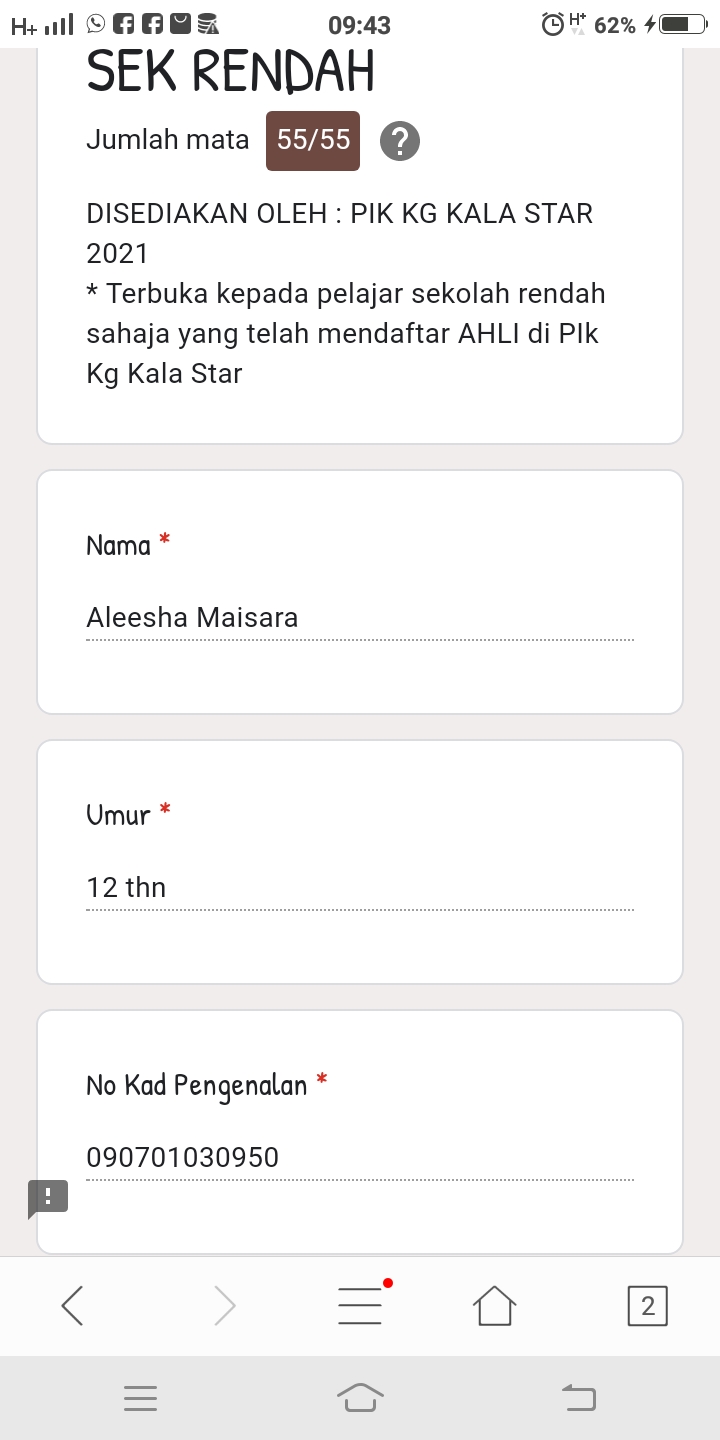The width and height of the screenshot is (720, 1440).
Task: Tap the Android system menu key
Action: tap(141, 1397)
